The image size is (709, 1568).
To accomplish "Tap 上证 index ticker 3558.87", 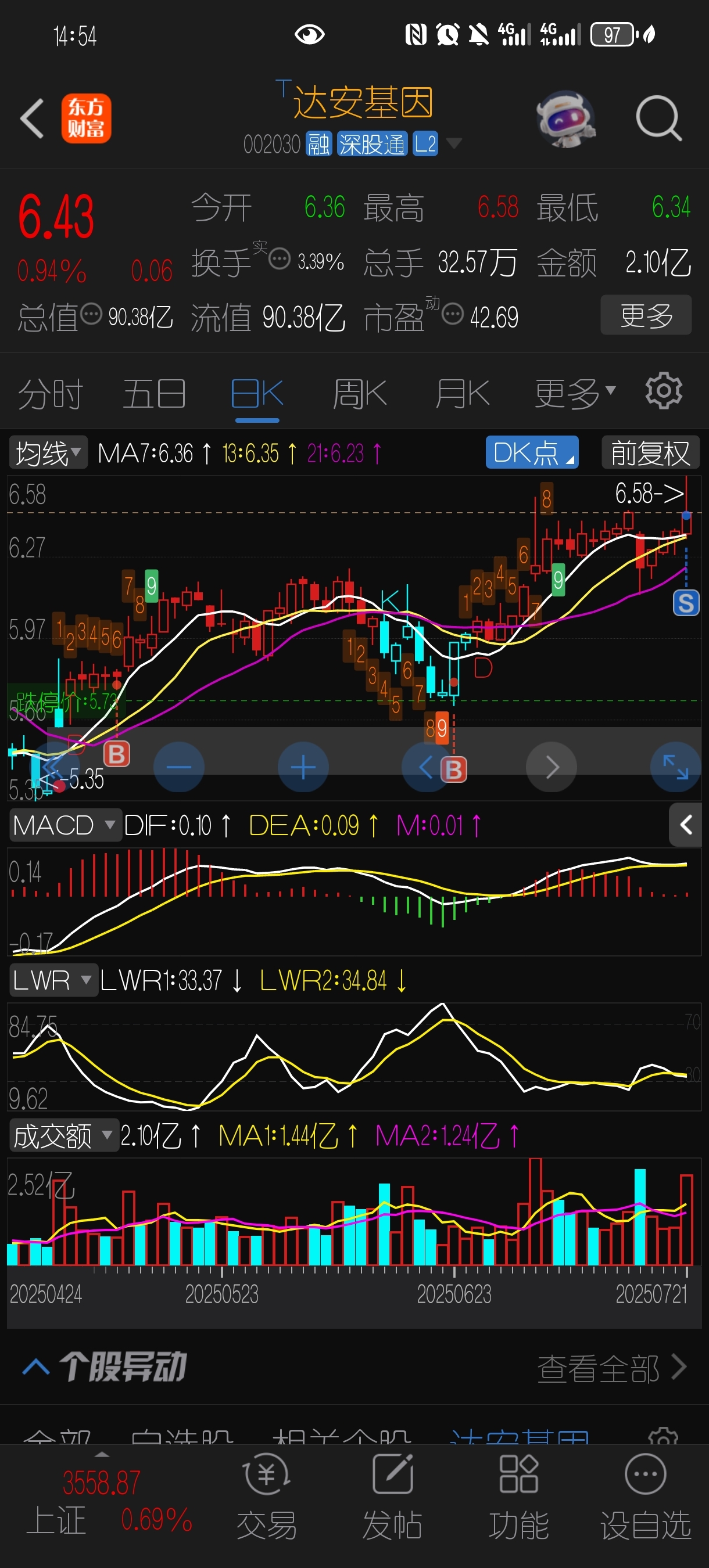I will click(x=101, y=1483).
